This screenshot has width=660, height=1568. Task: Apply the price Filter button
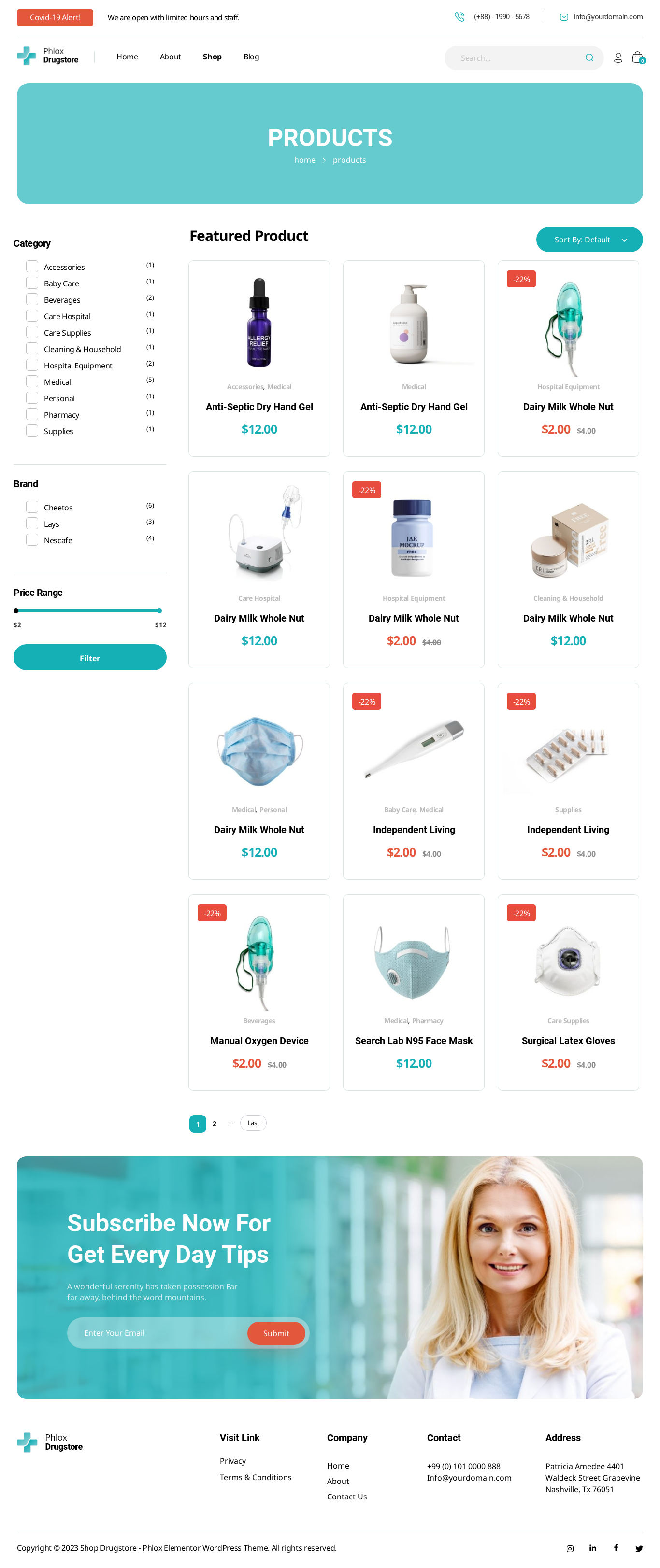pyautogui.click(x=89, y=658)
